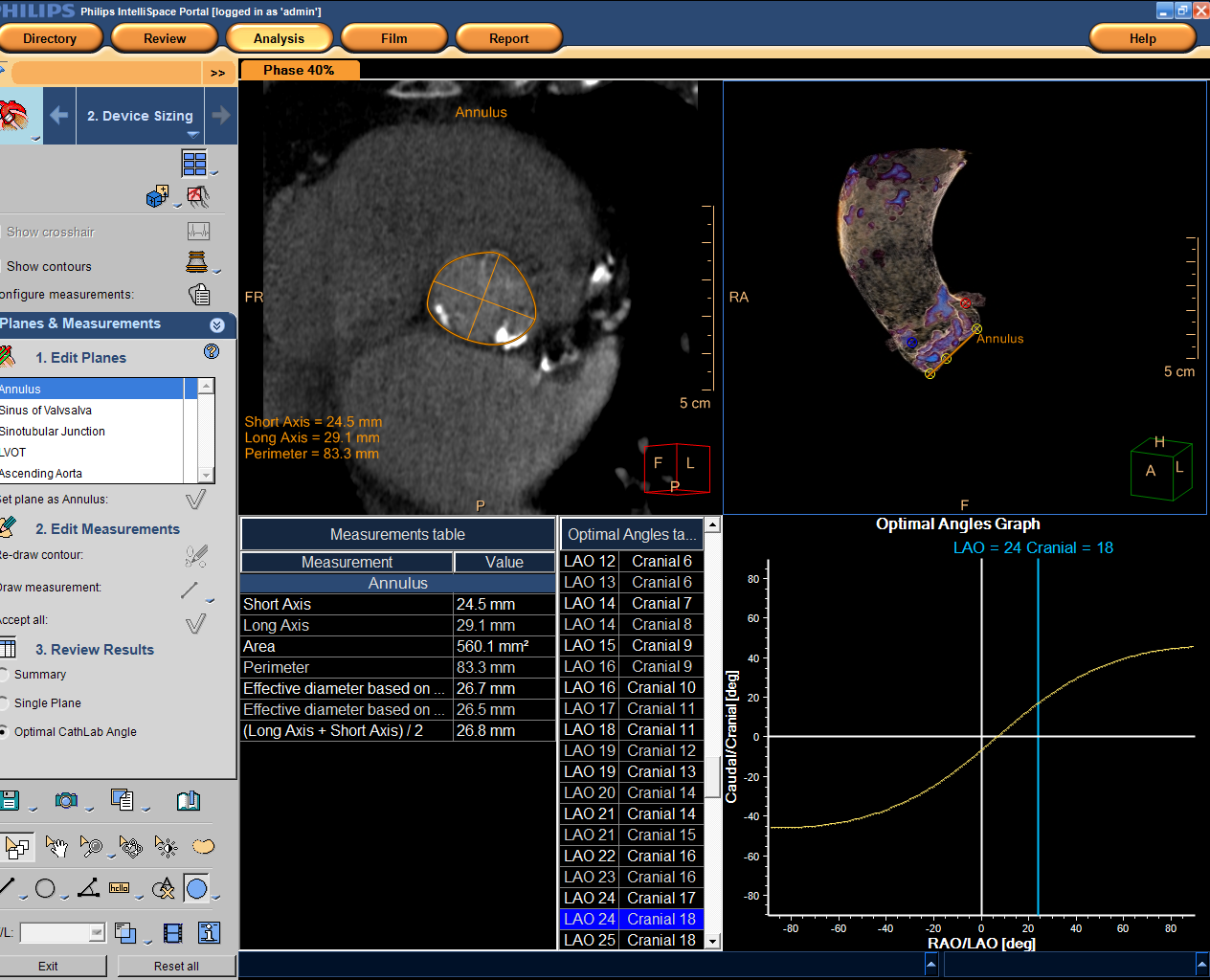Select the zoom magnifier tool
1210x980 pixels.
coord(91,846)
